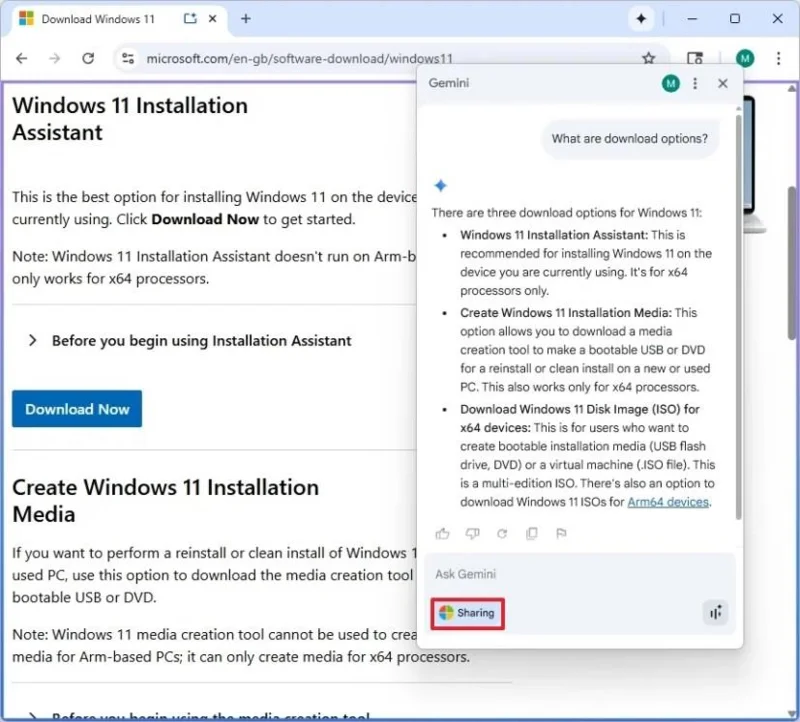Viewport: 800px width, 722px height.
Task: Minimize the Chrome window
Action: (x=692, y=19)
